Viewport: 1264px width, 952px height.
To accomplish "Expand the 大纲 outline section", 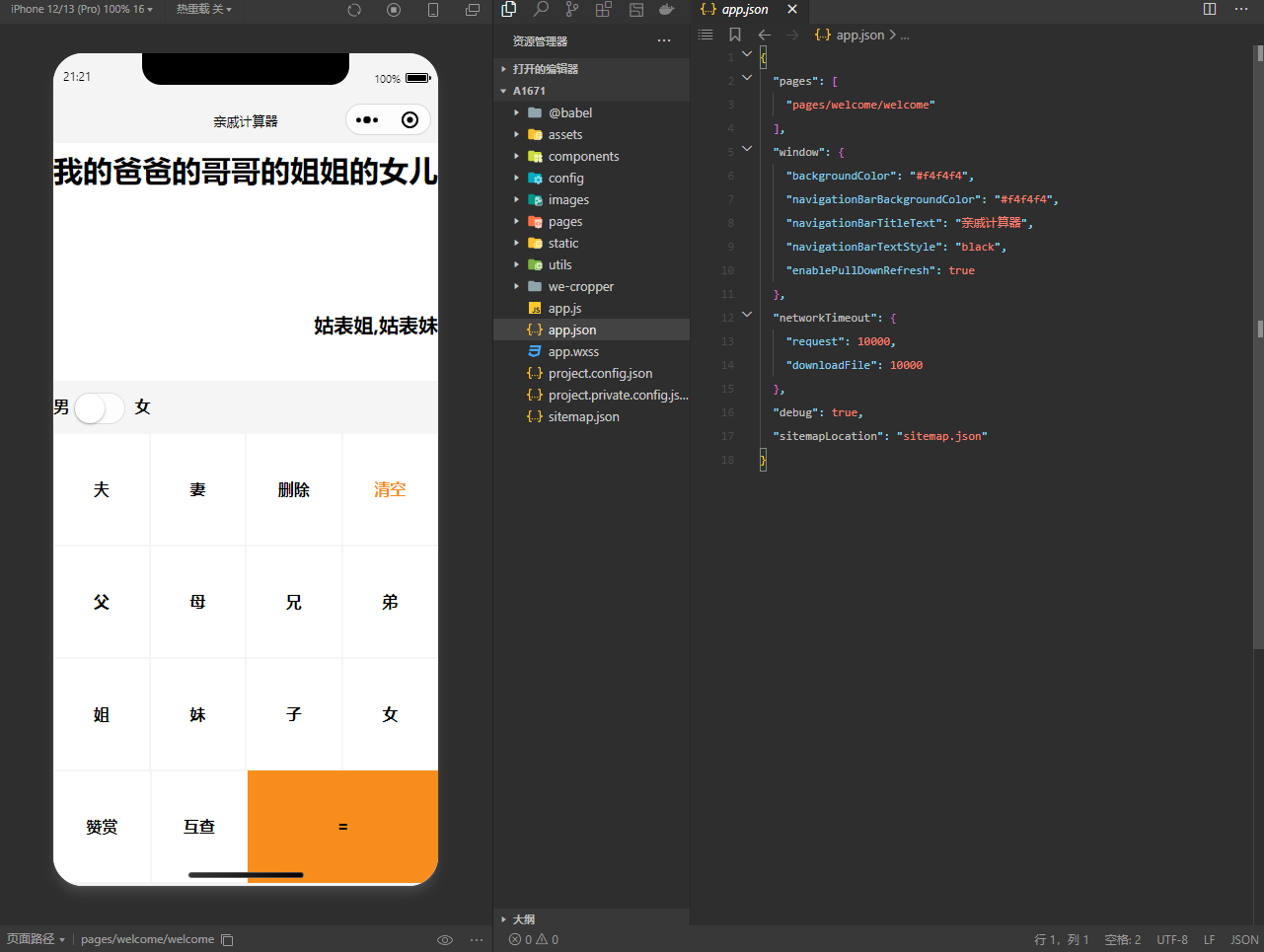I will 592,918.
